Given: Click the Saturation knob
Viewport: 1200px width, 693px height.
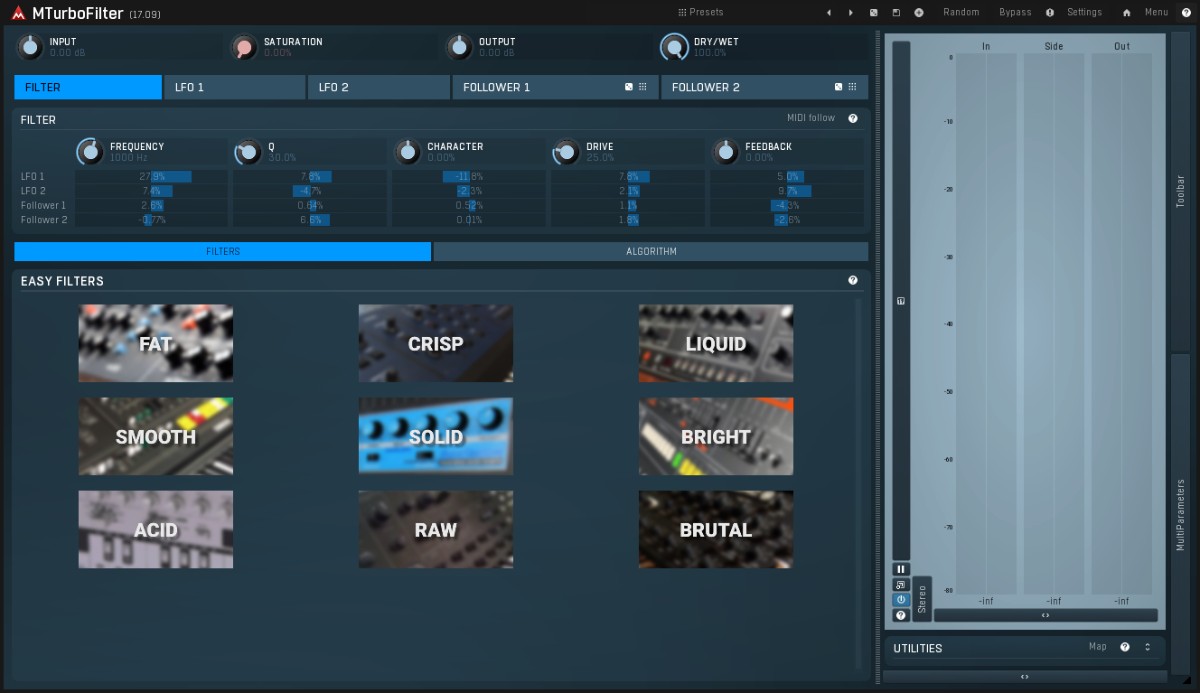Looking at the screenshot, I should tap(243, 47).
